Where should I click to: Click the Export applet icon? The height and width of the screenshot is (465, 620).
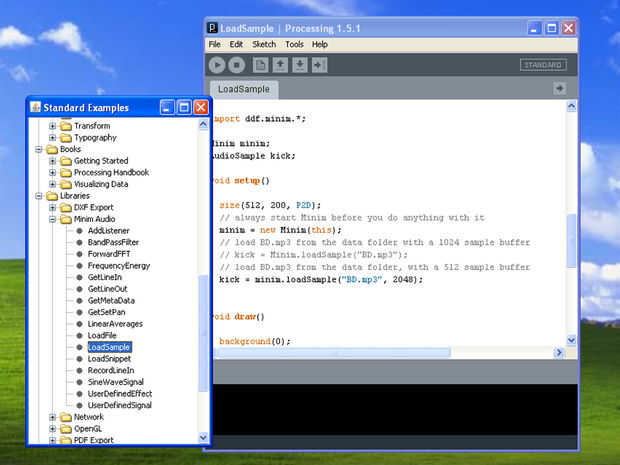click(320, 65)
